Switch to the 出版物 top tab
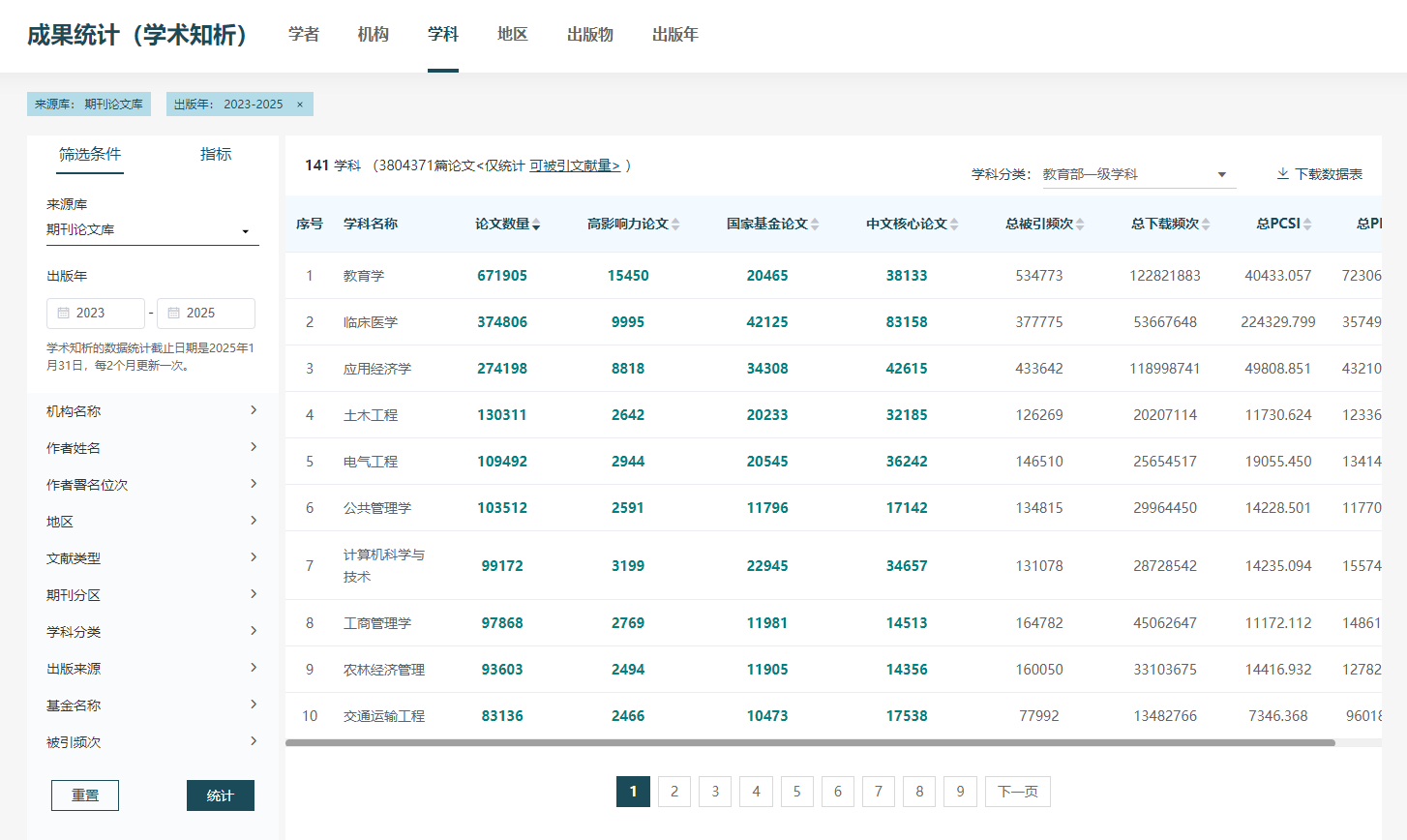Image resolution: width=1407 pixels, height=840 pixels. [x=590, y=35]
